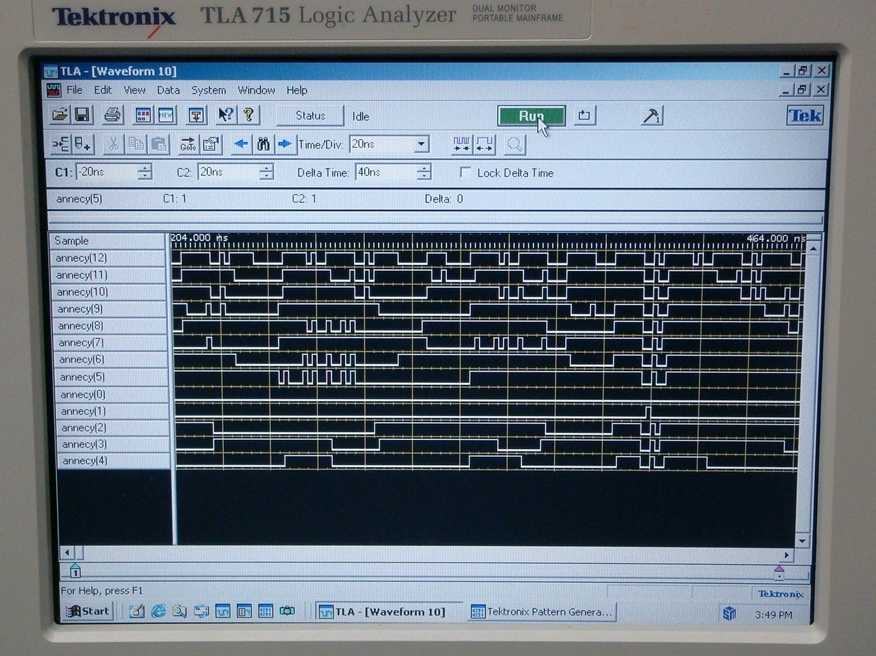Click the C2 cursor time spinner
Viewport: 876px width, 656px height.
[x=266, y=172]
